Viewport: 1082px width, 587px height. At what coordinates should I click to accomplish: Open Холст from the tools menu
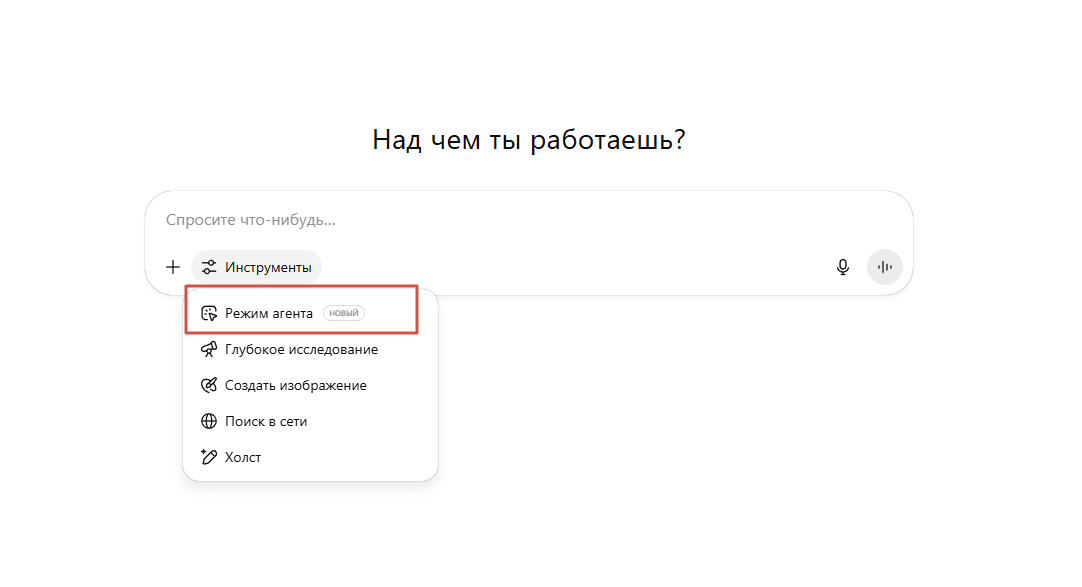pyautogui.click(x=242, y=457)
